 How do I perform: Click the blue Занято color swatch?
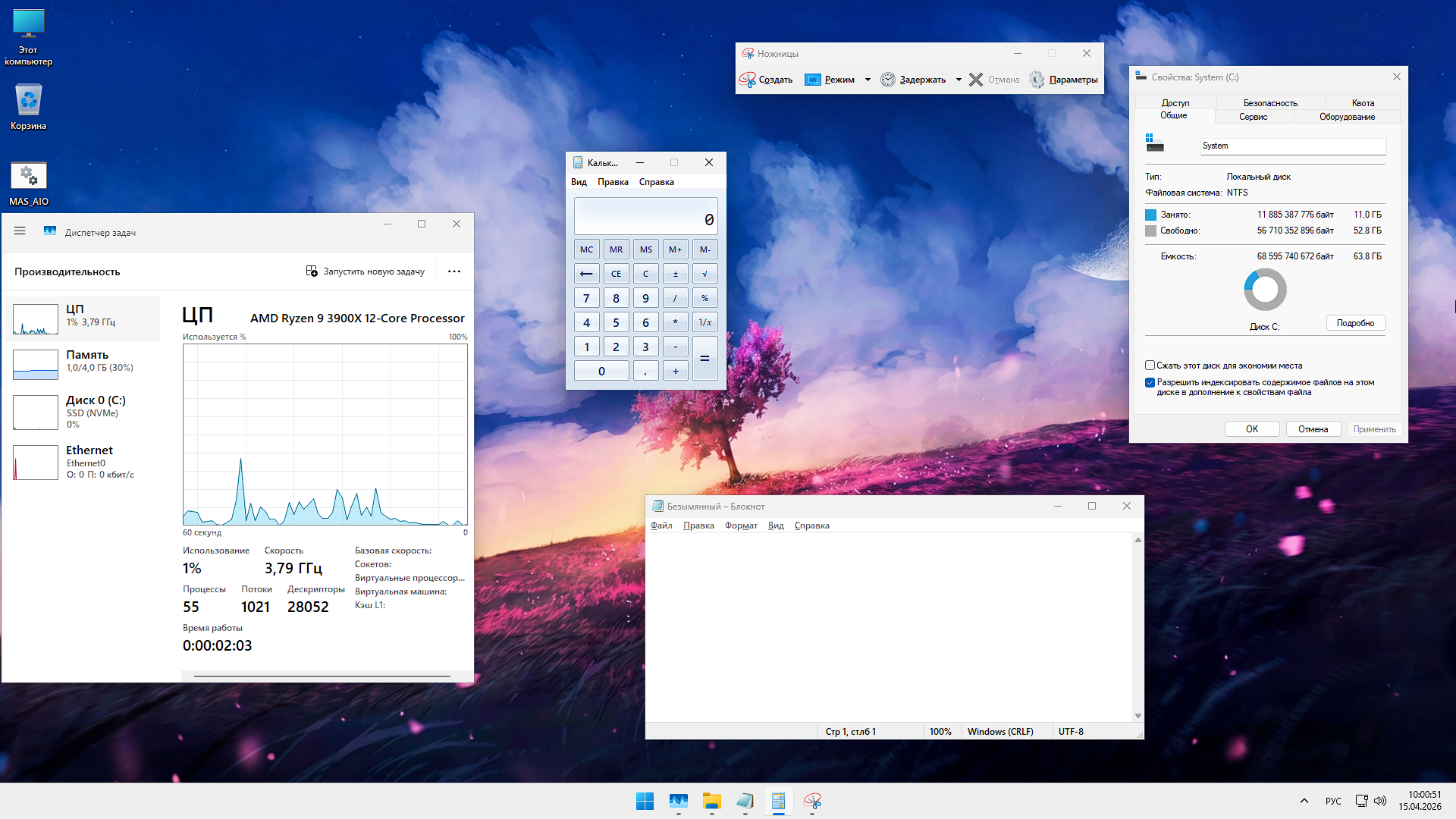tap(1150, 215)
